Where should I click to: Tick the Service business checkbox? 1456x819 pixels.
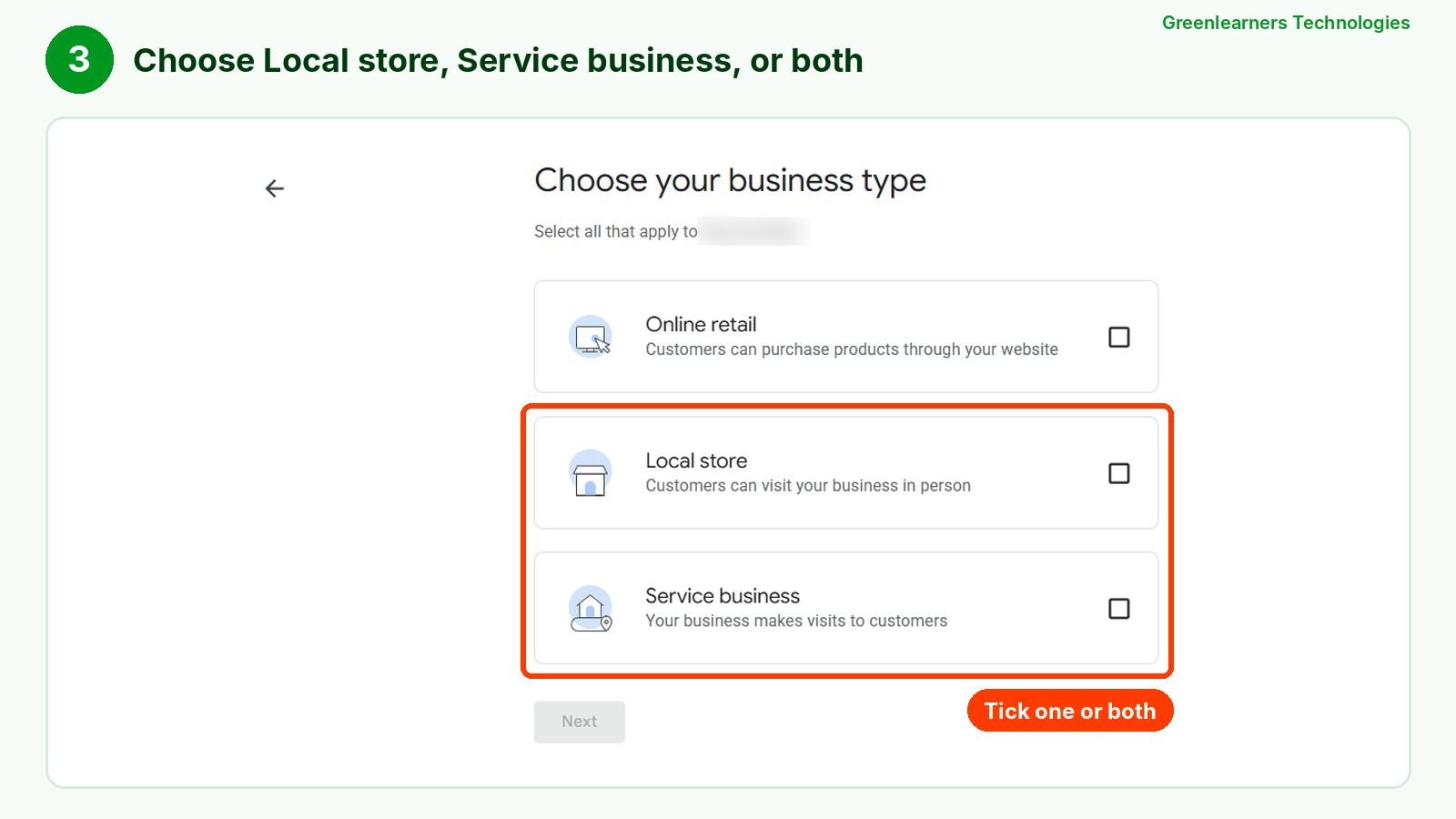pos(1119,609)
